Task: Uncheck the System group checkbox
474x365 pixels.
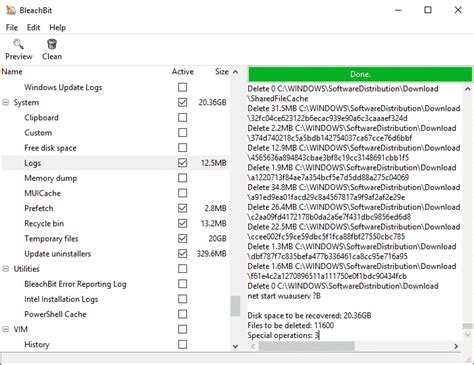Action: click(x=182, y=102)
